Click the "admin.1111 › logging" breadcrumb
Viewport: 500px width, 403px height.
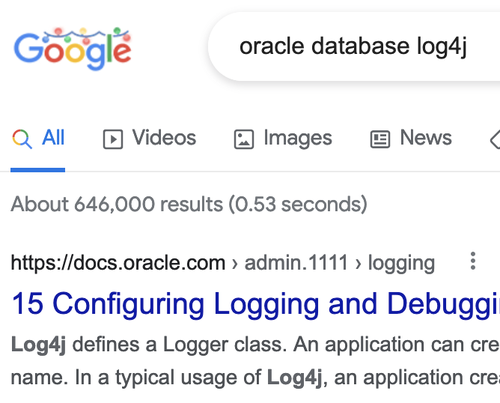340,263
